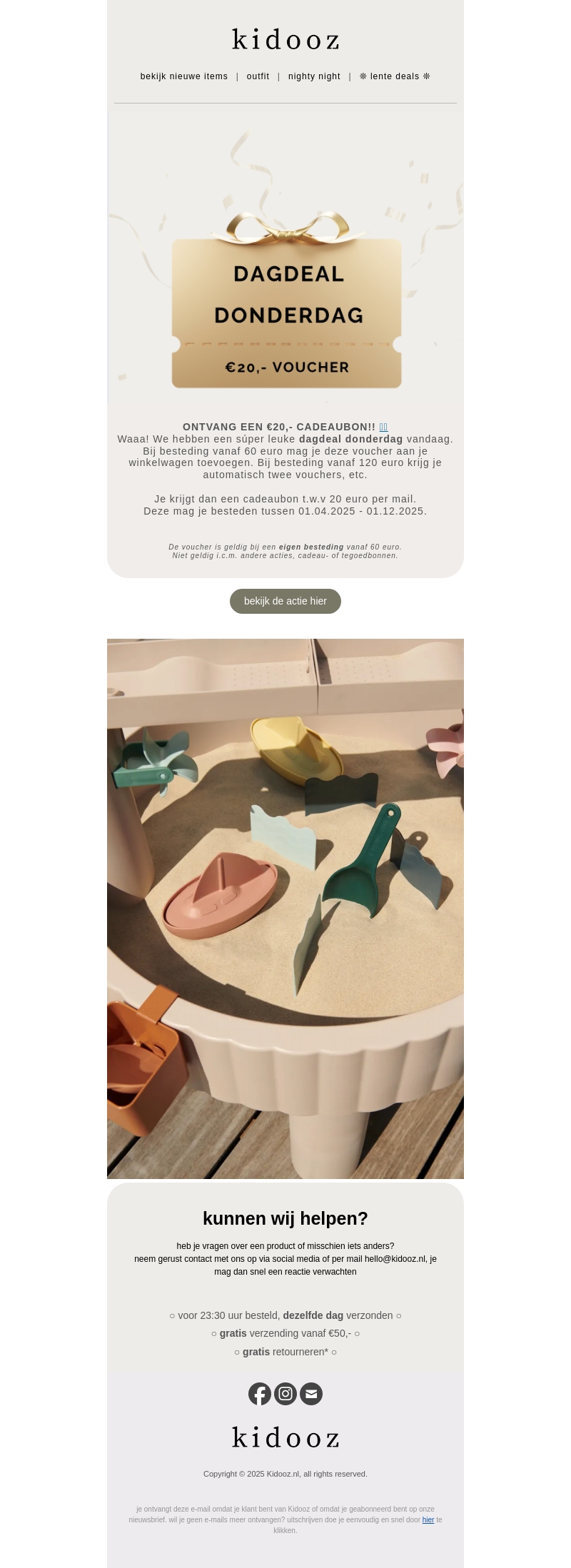Click the hello@kidooz.nl contact text
The width and height of the screenshot is (571, 1568).
[x=395, y=1259]
